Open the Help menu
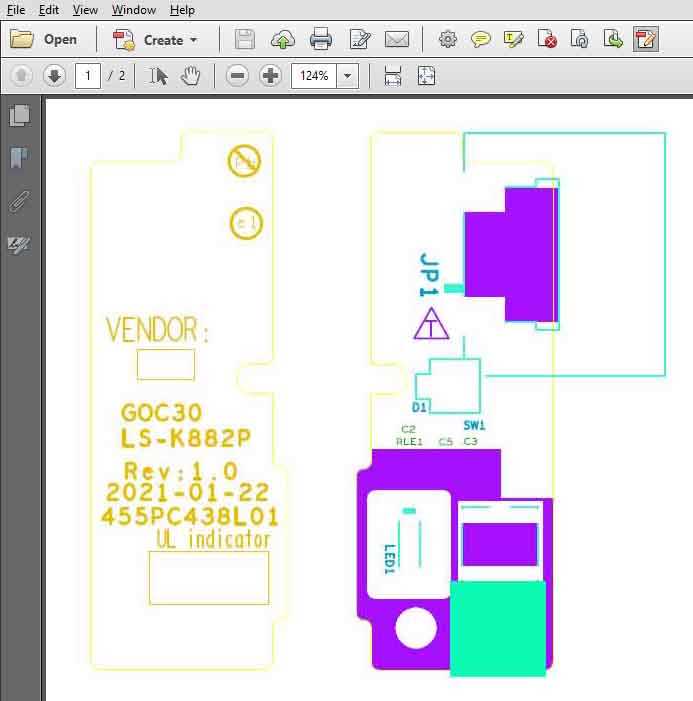This screenshot has width=693, height=701. [182, 10]
